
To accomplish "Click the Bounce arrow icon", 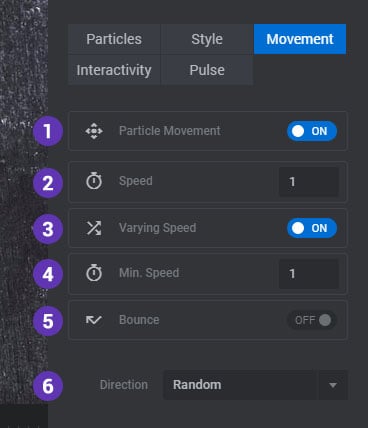I will point(94,320).
